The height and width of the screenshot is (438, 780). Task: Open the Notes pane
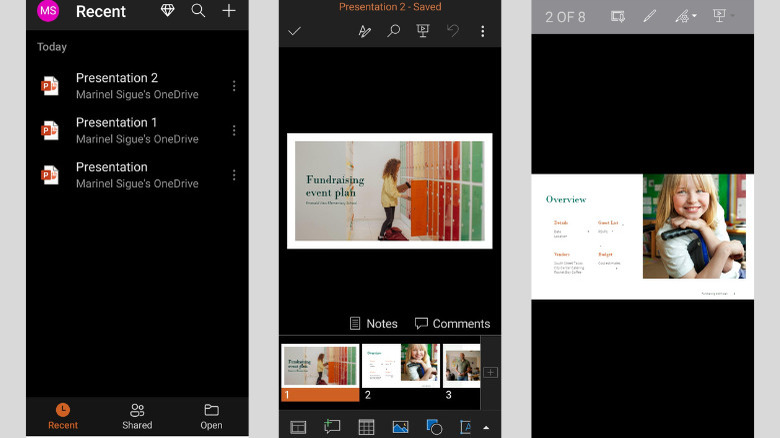(373, 323)
